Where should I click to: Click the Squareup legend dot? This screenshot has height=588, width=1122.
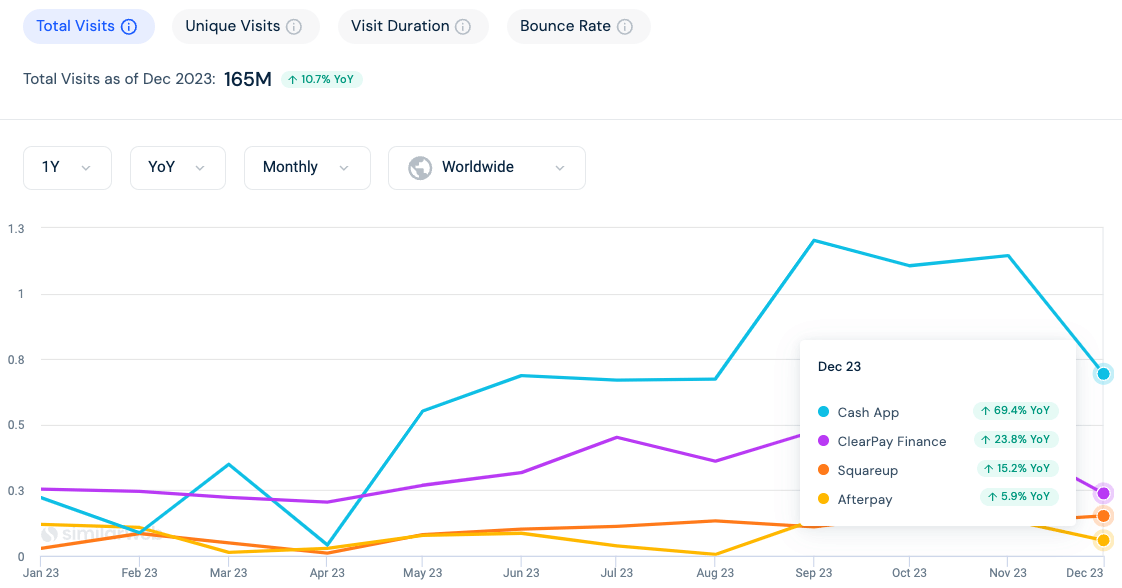[825, 469]
